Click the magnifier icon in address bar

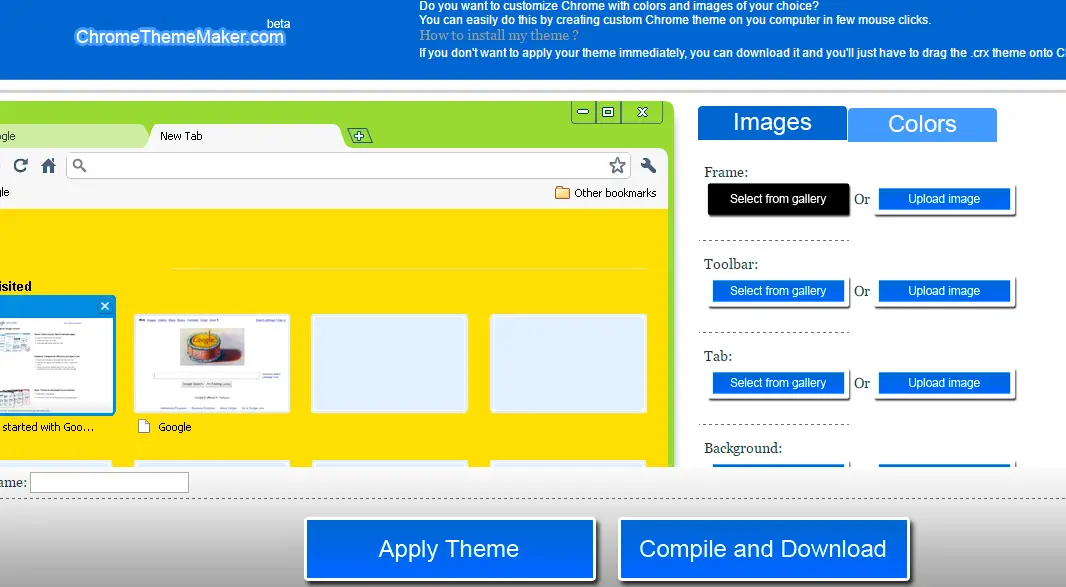tap(80, 165)
